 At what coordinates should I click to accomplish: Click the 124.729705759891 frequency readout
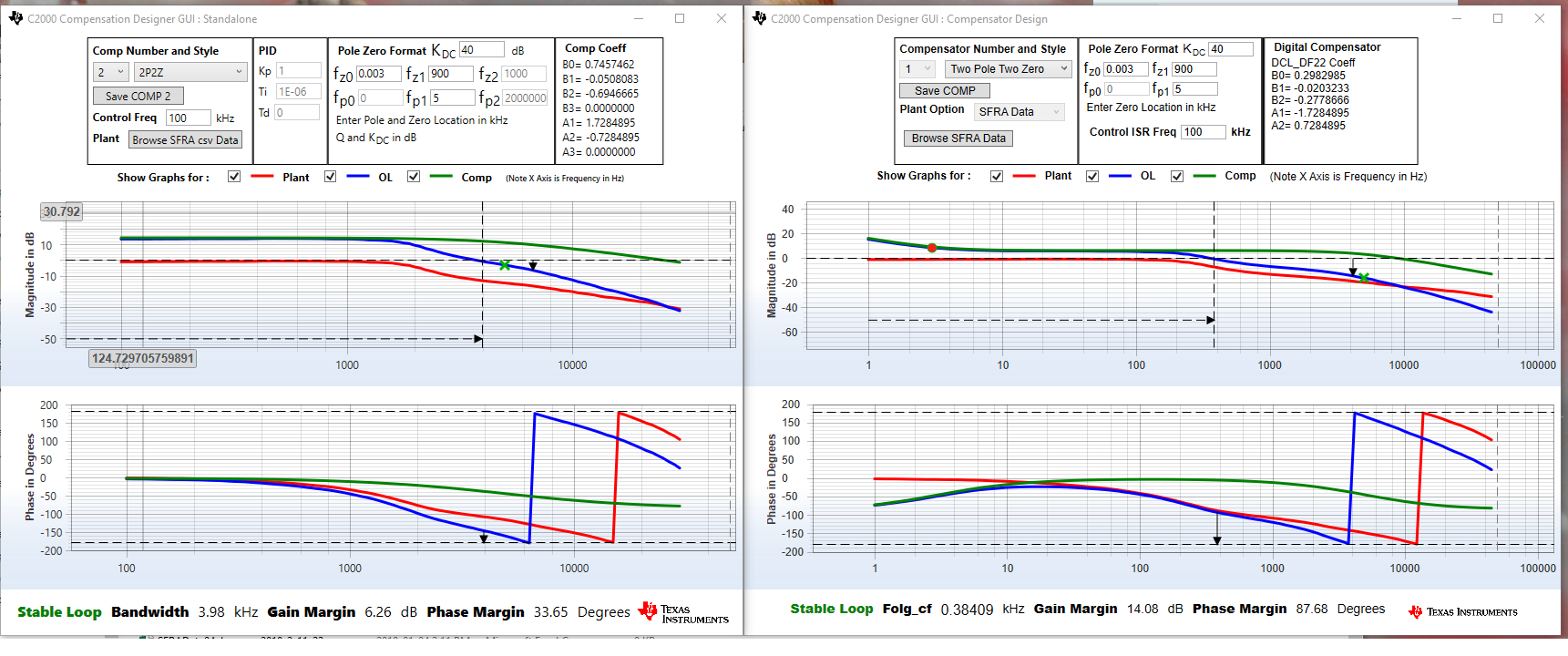pyautogui.click(x=143, y=358)
